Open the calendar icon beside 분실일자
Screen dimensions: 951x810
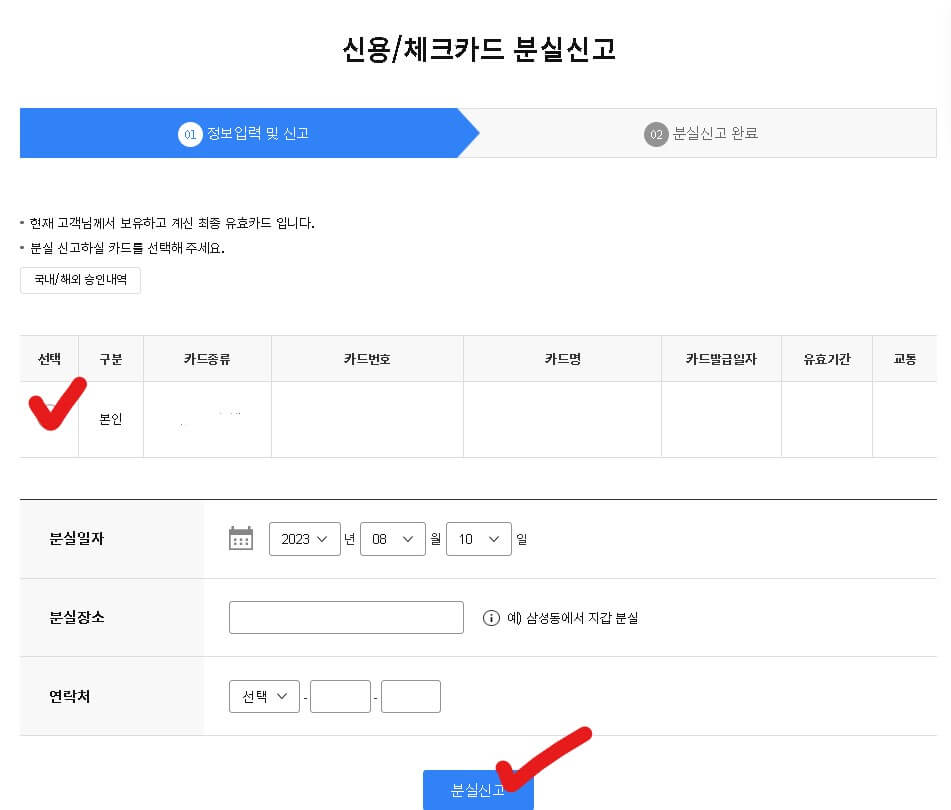pos(240,538)
